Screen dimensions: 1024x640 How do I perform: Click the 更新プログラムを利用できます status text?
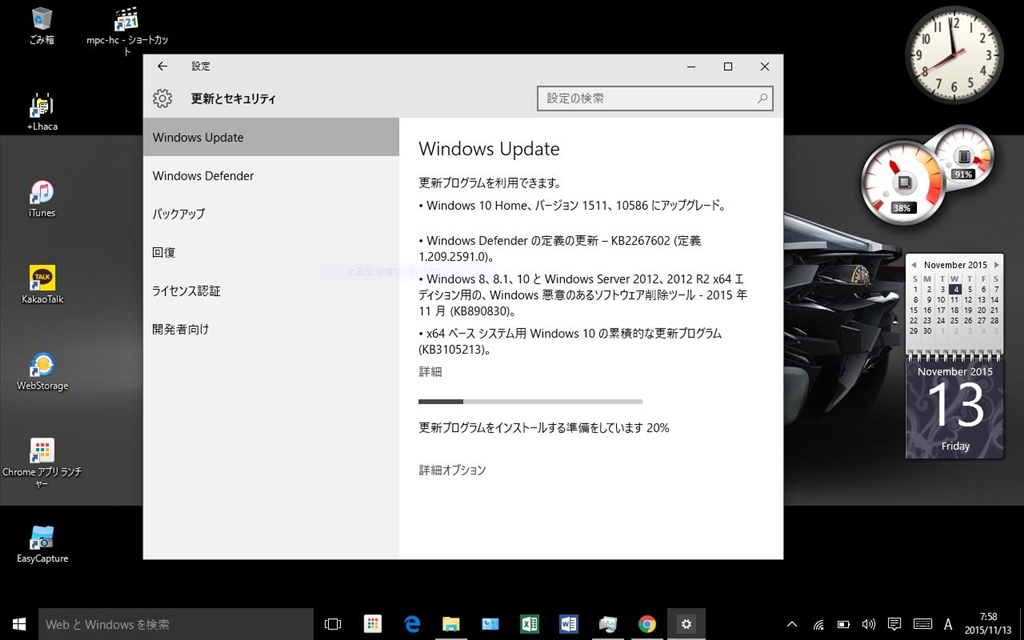[x=490, y=183]
